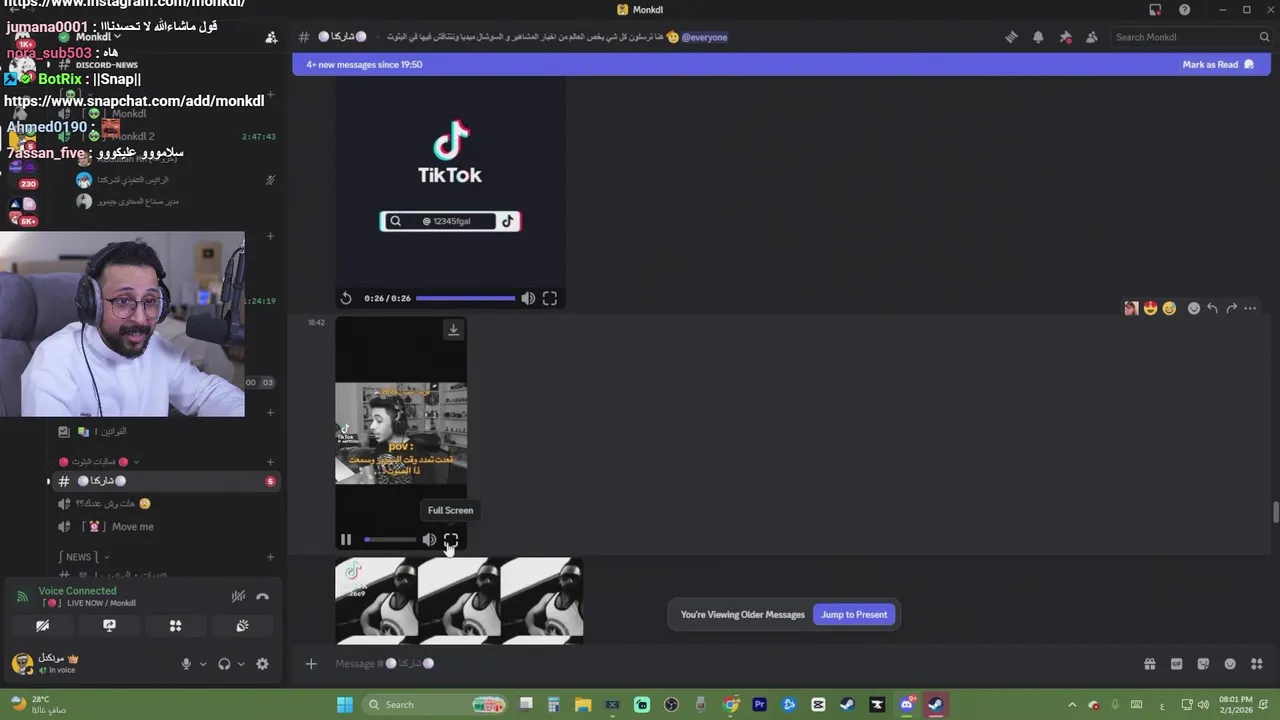Open notification settings bell icon
This screenshot has width=1280, height=720.
tap(1038, 37)
